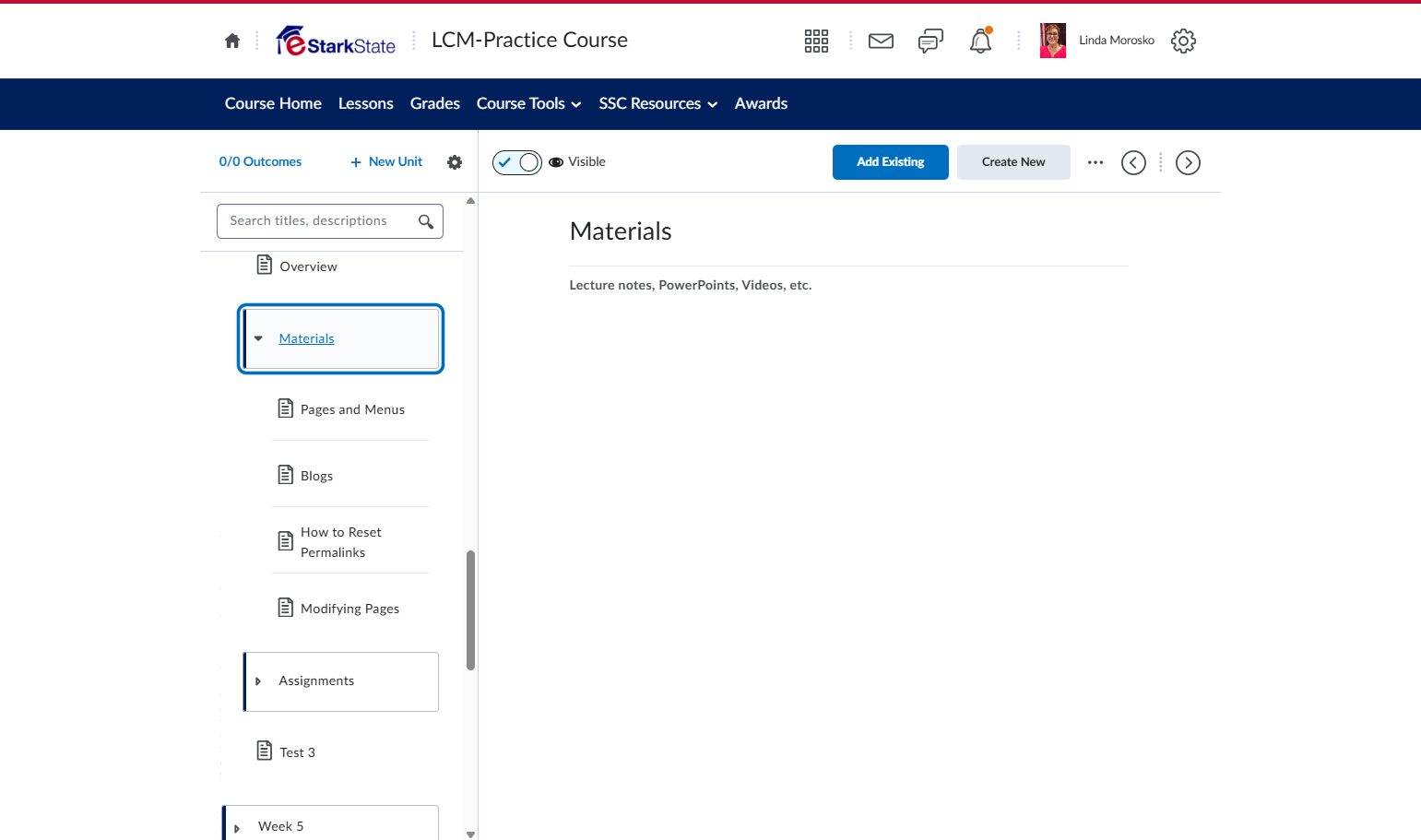The image size is (1421, 840).
Task: Click the search titles input field
Action: [x=330, y=221]
